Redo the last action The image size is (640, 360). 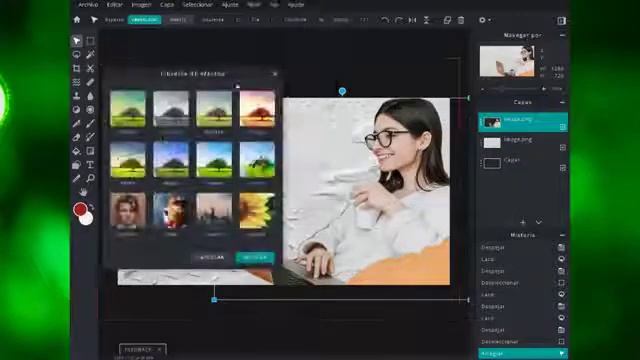398,20
